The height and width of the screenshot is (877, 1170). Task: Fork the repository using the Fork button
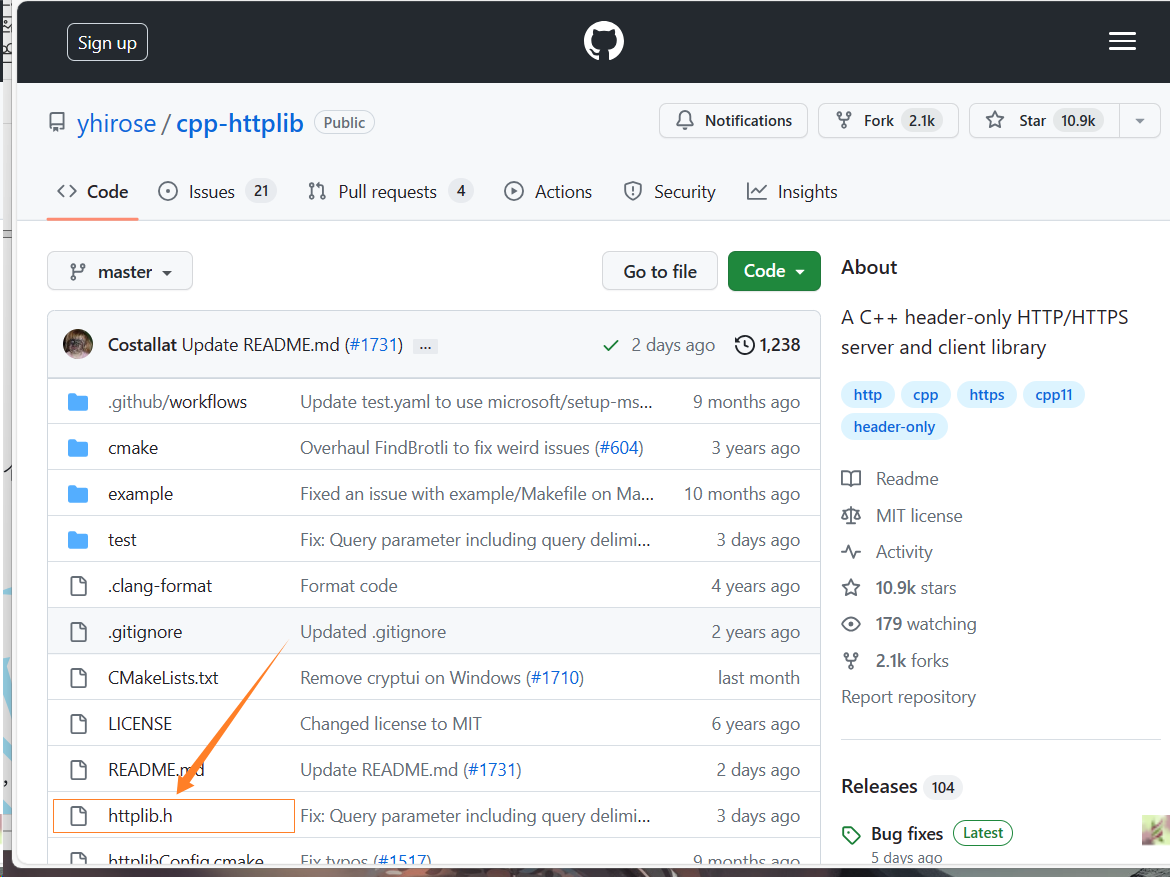(x=888, y=121)
